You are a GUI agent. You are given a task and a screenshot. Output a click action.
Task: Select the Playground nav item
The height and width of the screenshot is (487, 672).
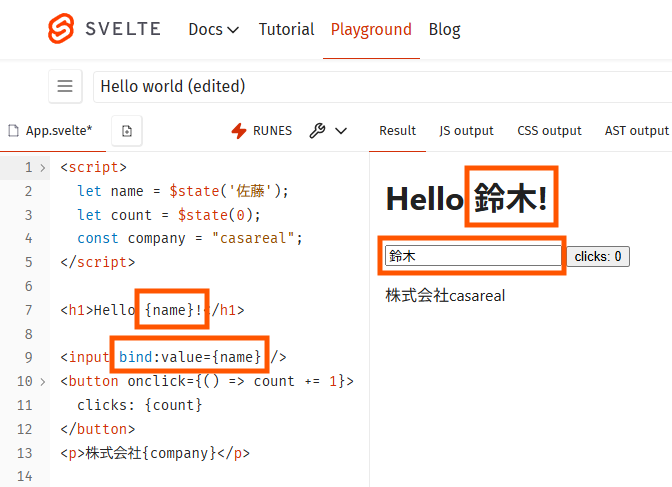click(371, 30)
